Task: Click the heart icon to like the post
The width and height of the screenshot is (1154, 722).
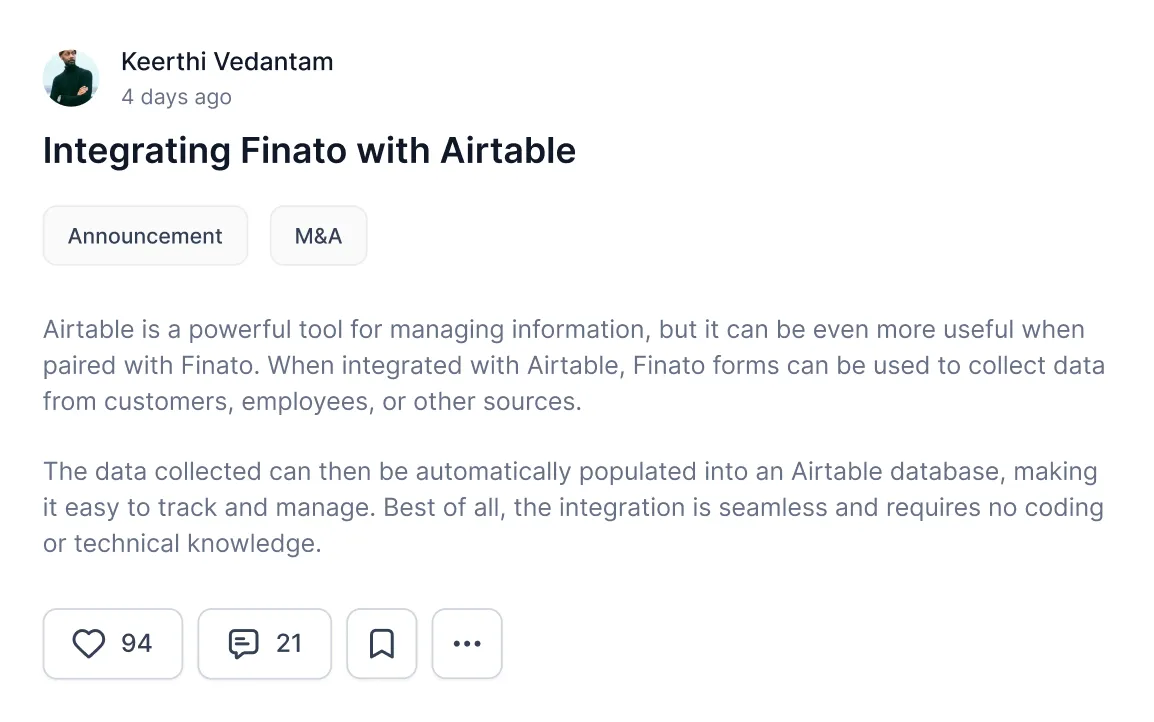Action: [89, 643]
